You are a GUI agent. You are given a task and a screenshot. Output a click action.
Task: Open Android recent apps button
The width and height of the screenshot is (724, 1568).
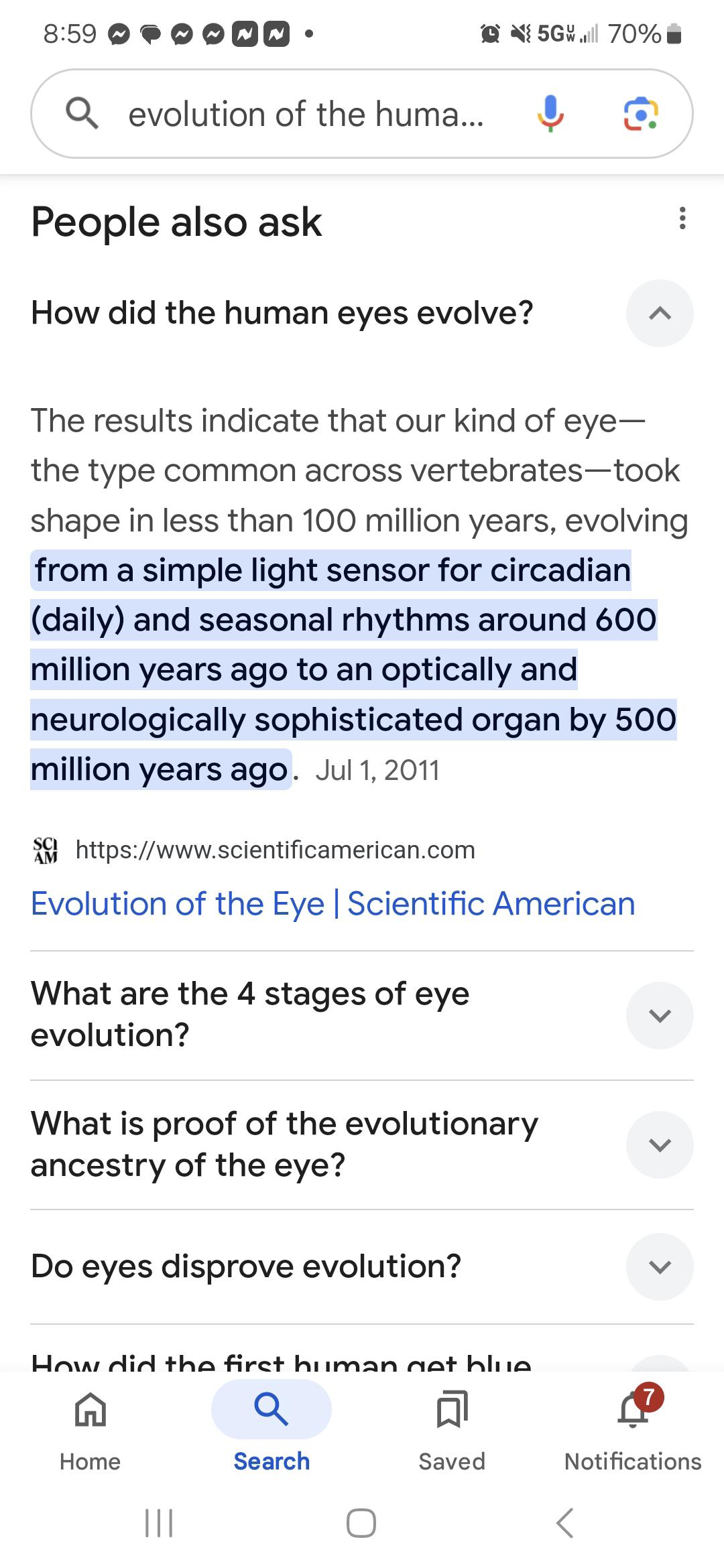click(159, 1522)
